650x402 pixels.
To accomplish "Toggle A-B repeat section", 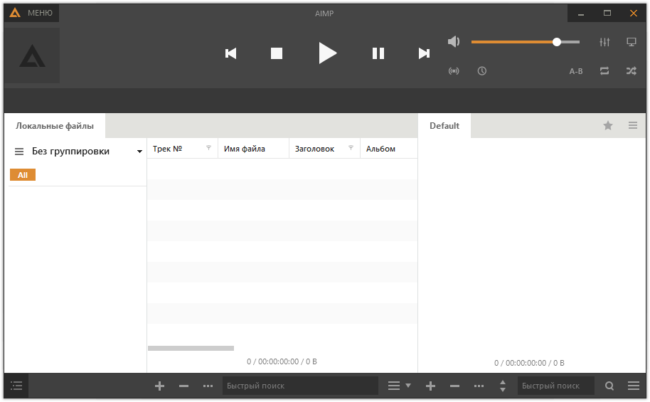I will (576, 71).
